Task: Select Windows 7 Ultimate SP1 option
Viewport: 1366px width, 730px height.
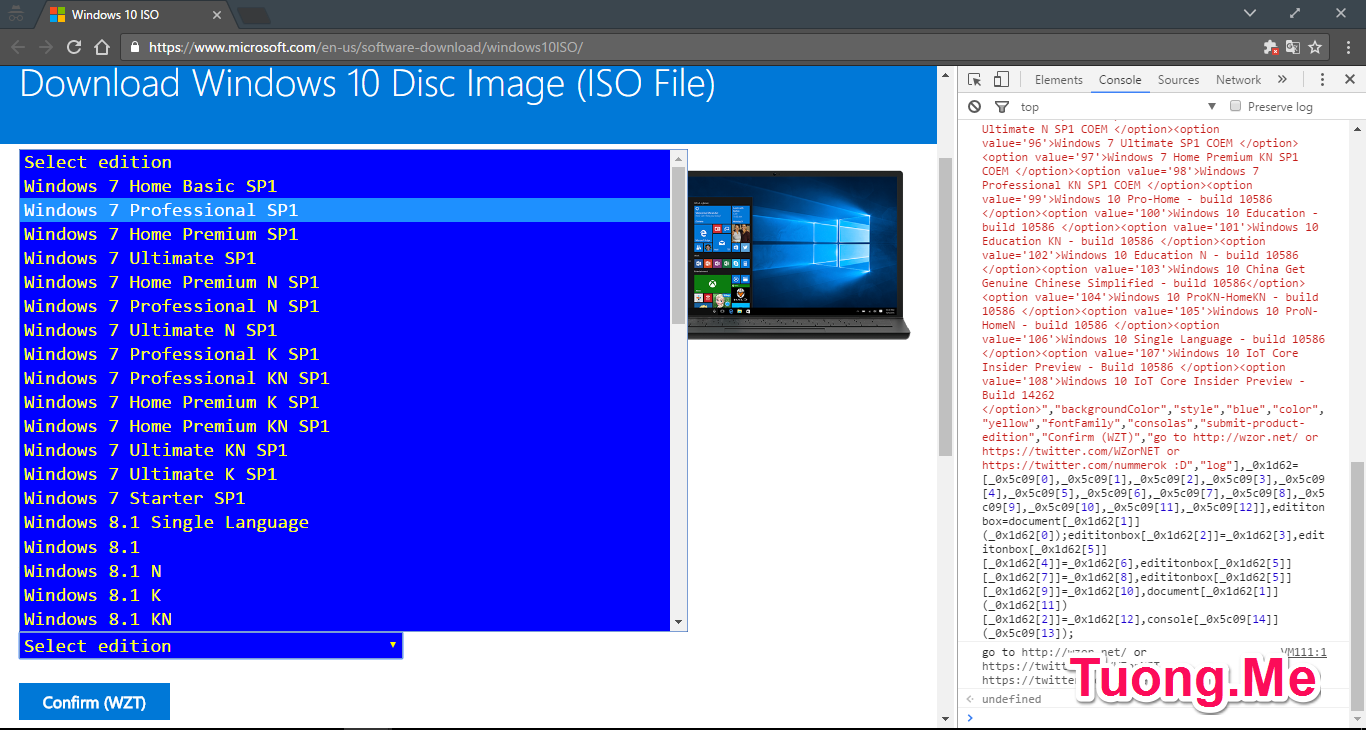Action: point(345,258)
